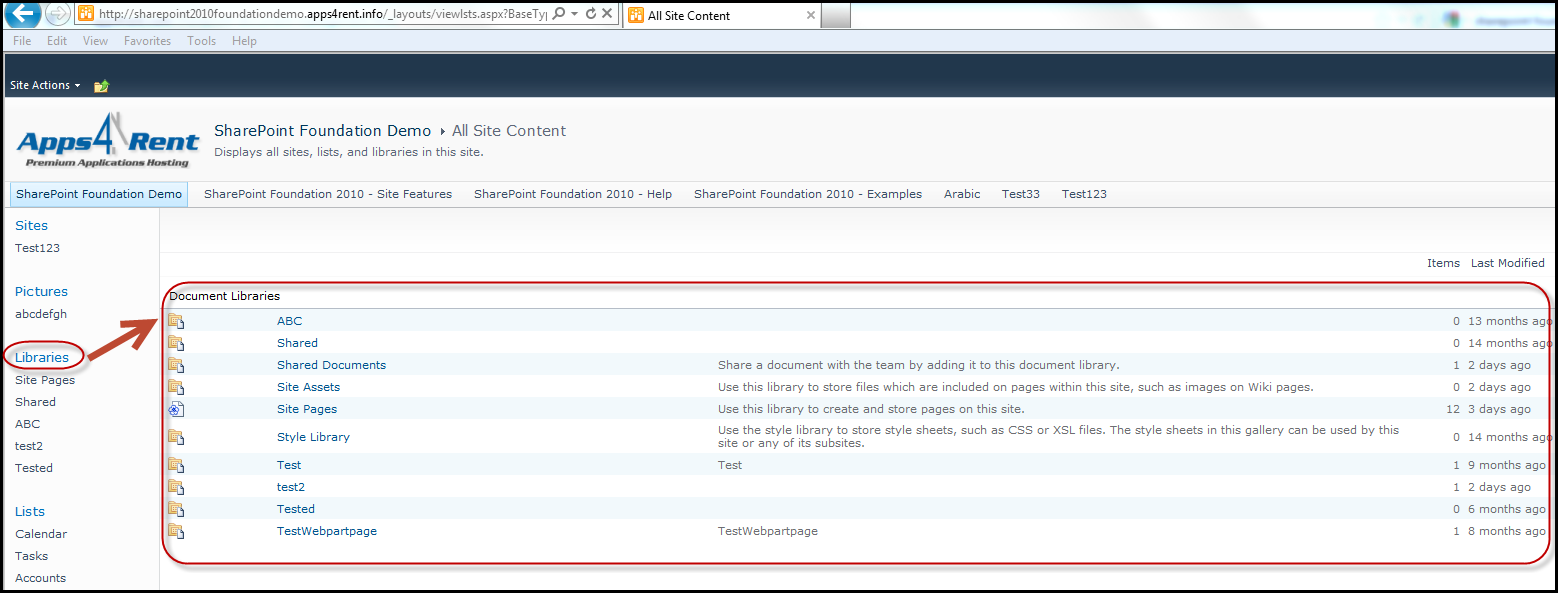The image size is (1558, 593).
Task: Open Tested library in the sidebar
Action: click(x=34, y=468)
